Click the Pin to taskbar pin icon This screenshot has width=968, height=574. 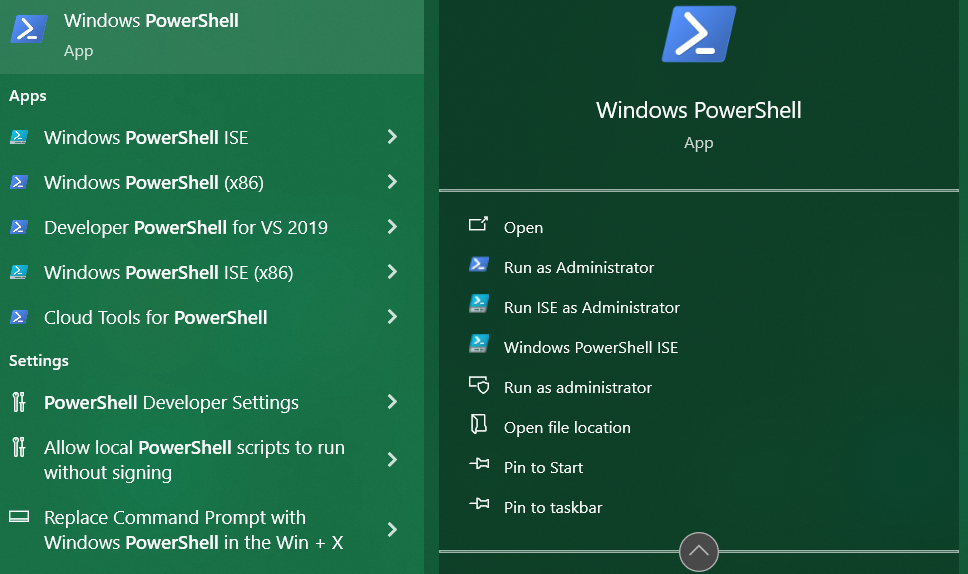pos(479,504)
